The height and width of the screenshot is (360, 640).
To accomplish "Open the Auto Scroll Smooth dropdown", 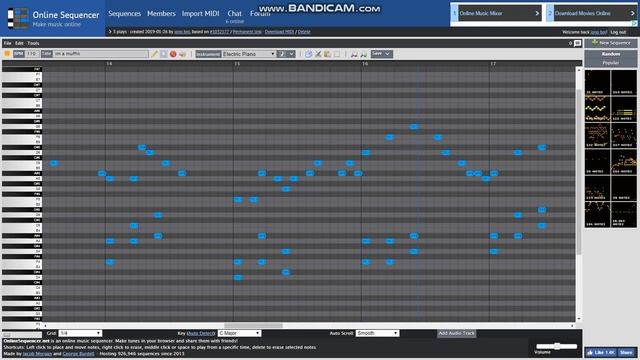I will coord(378,333).
